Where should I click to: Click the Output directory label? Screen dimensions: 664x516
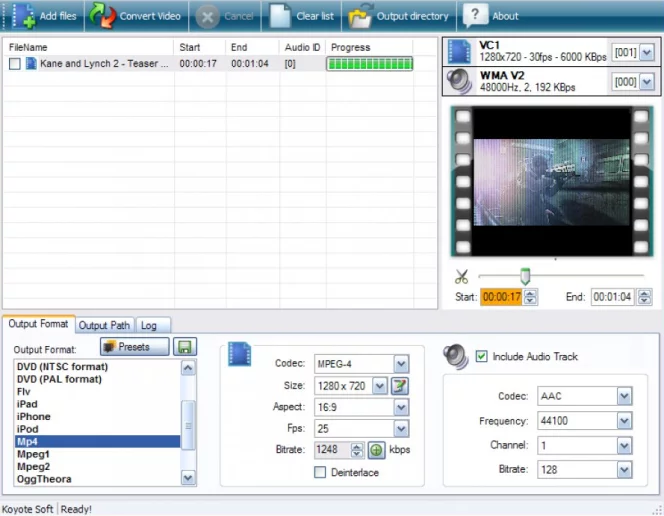(x=412, y=16)
